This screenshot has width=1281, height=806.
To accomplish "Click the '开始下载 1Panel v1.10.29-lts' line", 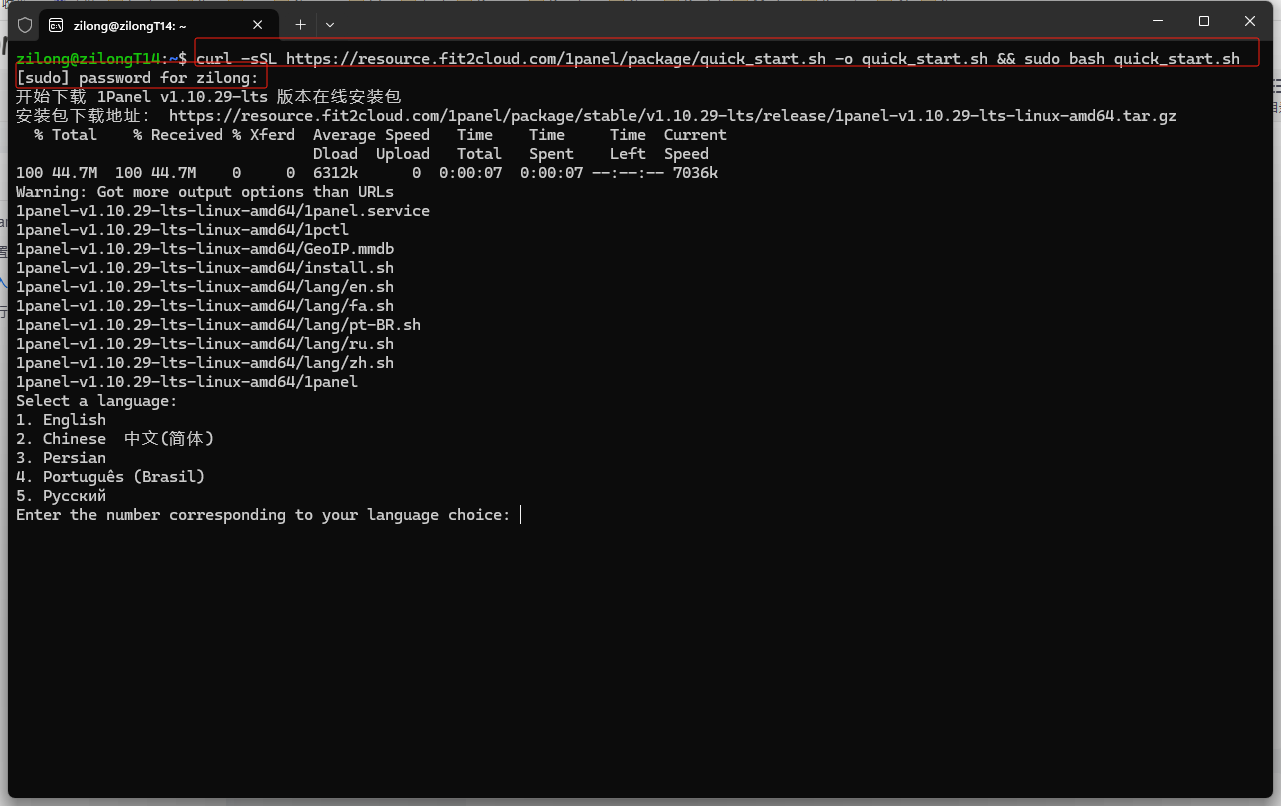I will [208, 97].
